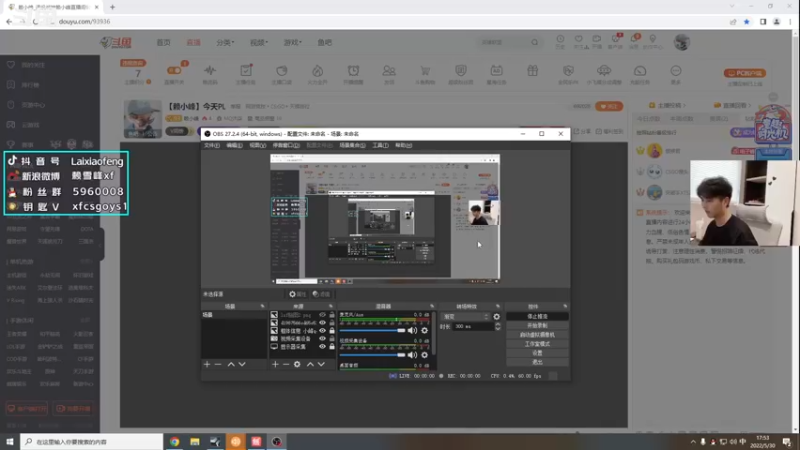Toggle visibility of 显示器采集 source

tap(322, 346)
